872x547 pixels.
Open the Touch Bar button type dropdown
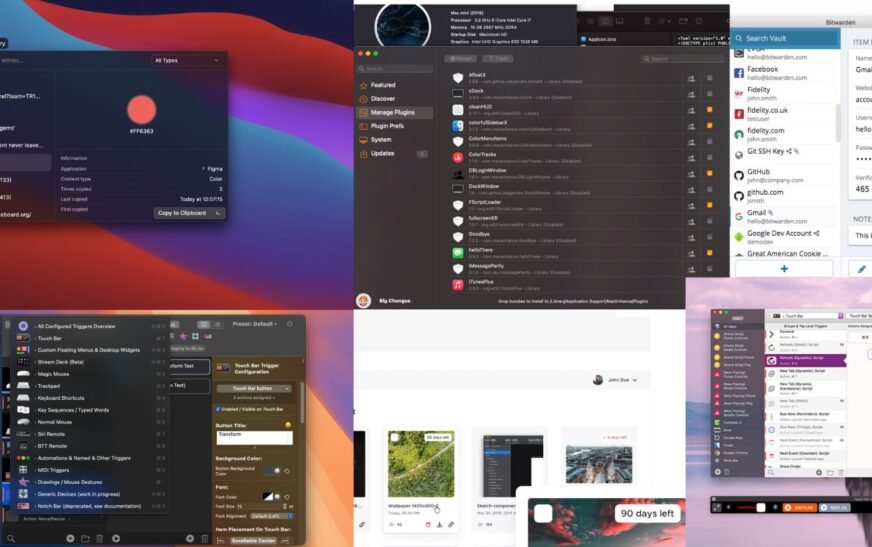coord(254,389)
